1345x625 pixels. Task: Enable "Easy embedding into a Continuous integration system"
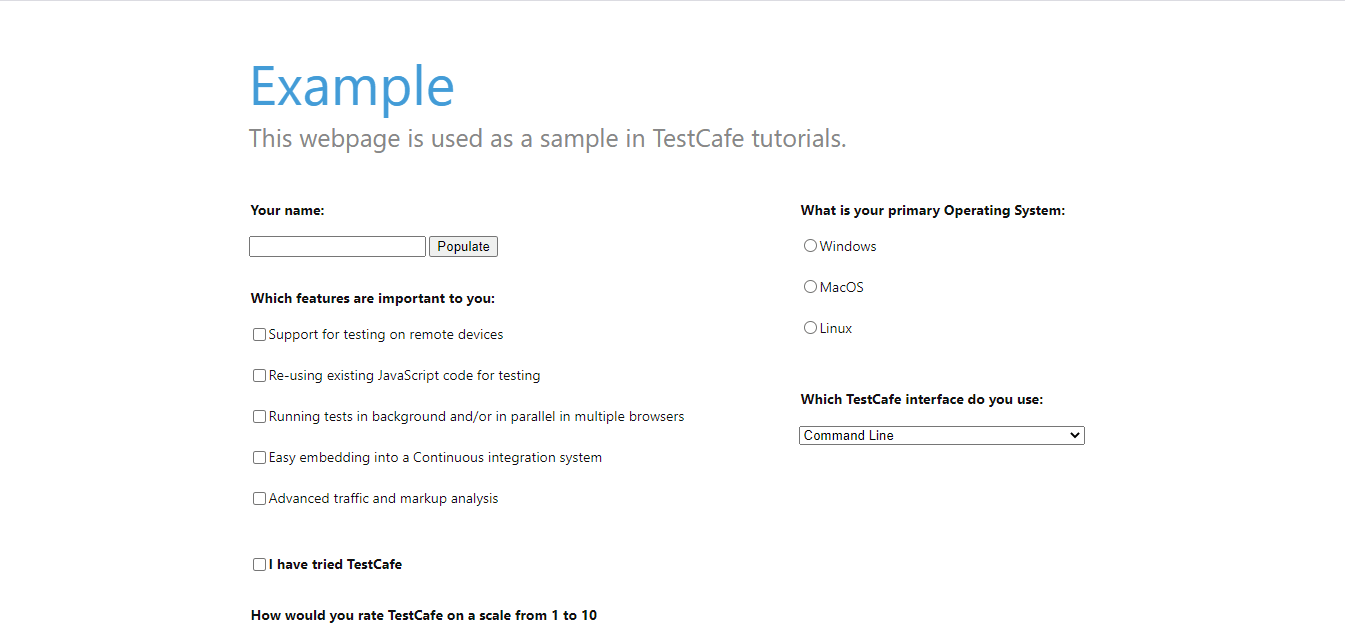pyautogui.click(x=259, y=457)
